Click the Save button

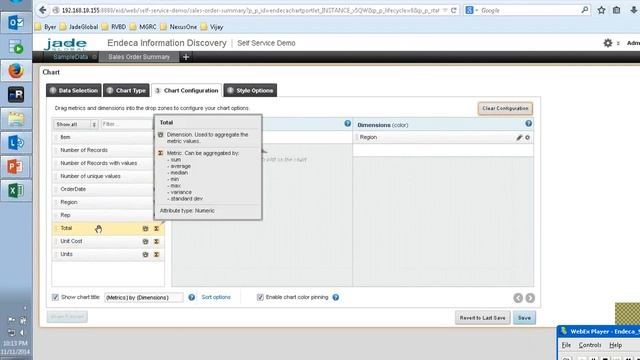pos(524,318)
